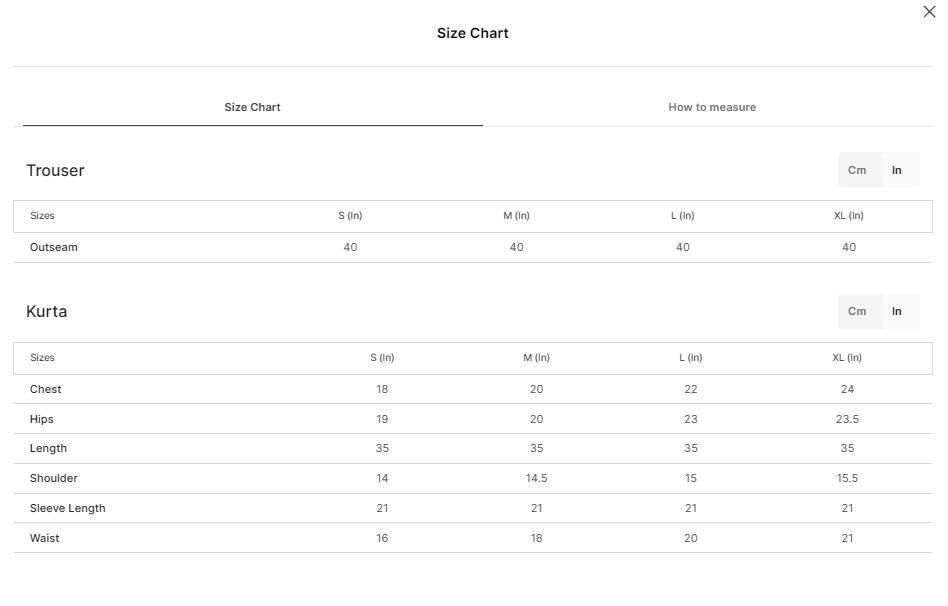Switch to the How to measure tab

click(x=712, y=107)
